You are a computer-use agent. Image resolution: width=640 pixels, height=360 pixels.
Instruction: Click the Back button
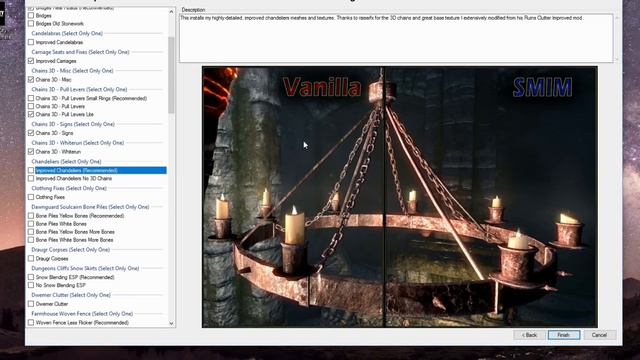point(529,335)
